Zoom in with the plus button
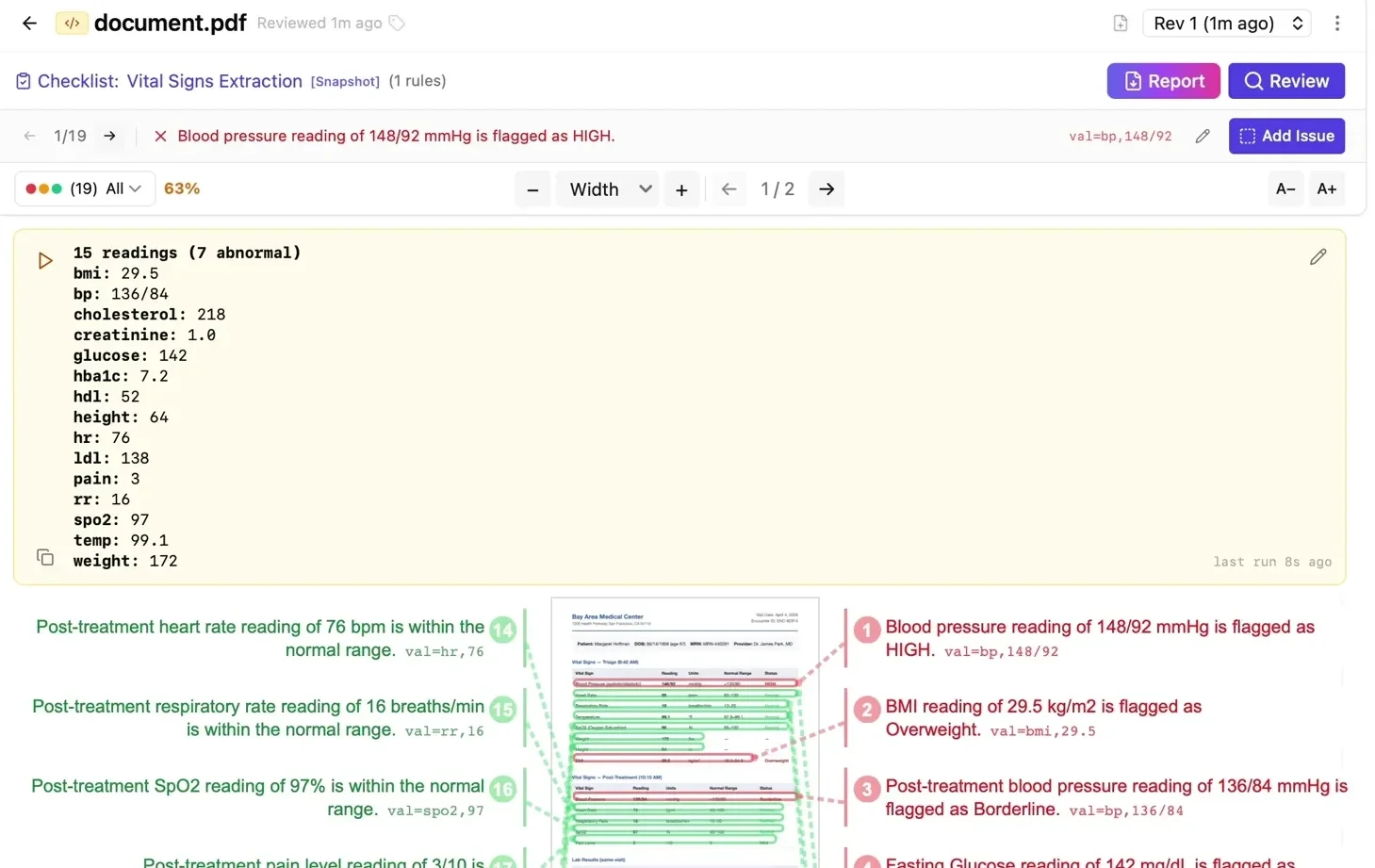This screenshot has height=868, width=1375. 681,189
